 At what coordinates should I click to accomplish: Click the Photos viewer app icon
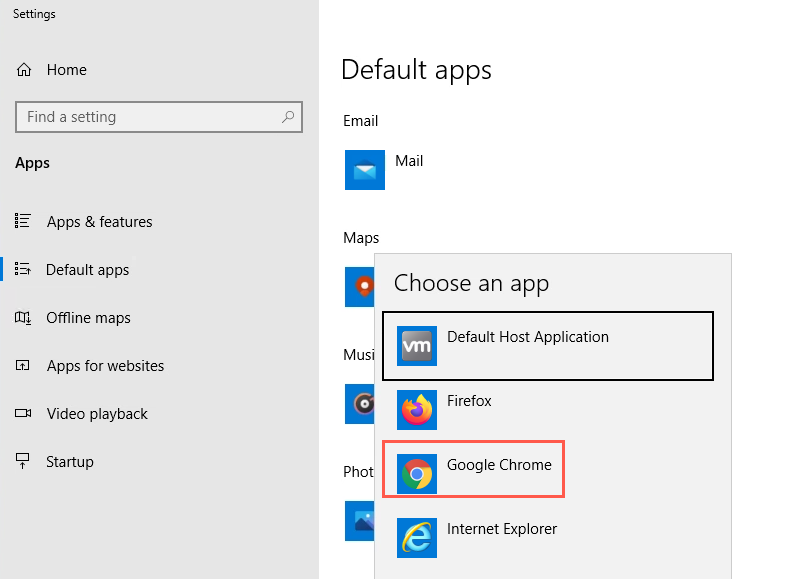[360, 521]
